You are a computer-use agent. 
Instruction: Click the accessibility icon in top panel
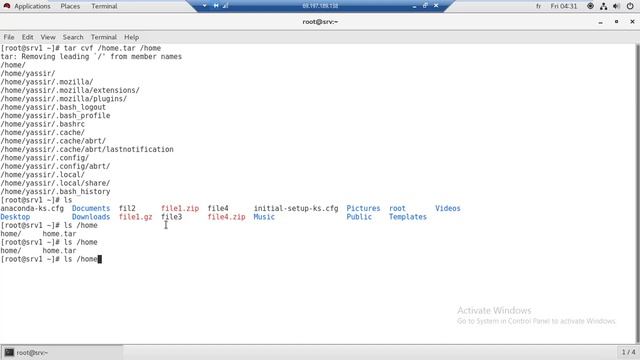coord(590,6)
